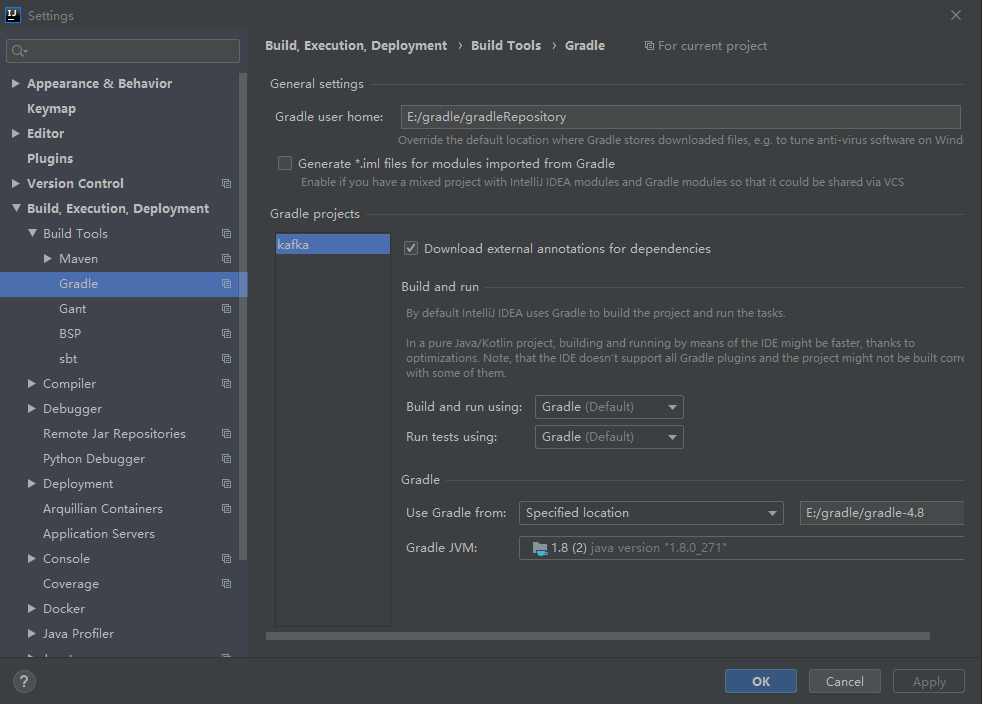Select Plugins in settings tree
982x704 pixels.
click(x=50, y=158)
